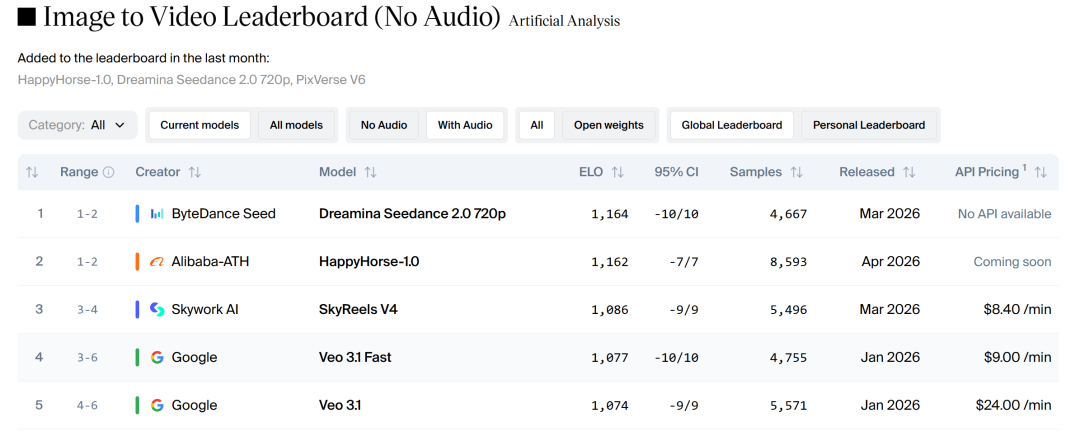The width and height of the screenshot is (1080, 431).
Task: Open the Dreamina Seedance 2.0 720p model
Action: click(x=412, y=214)
